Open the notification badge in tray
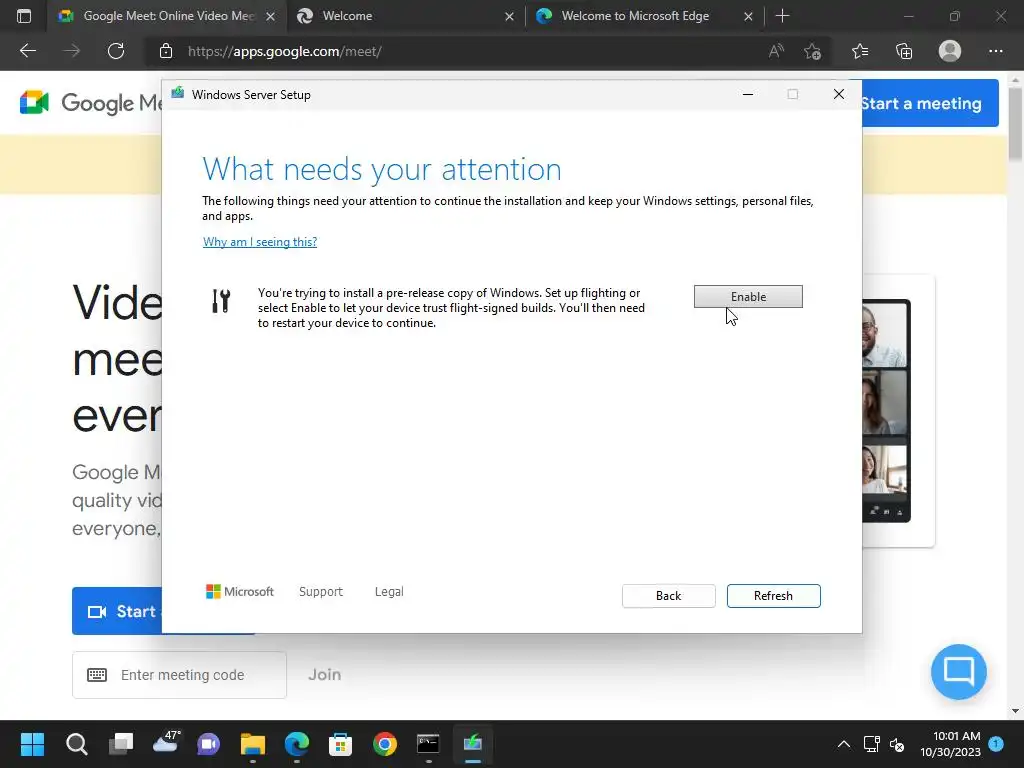 click(996, 743)
